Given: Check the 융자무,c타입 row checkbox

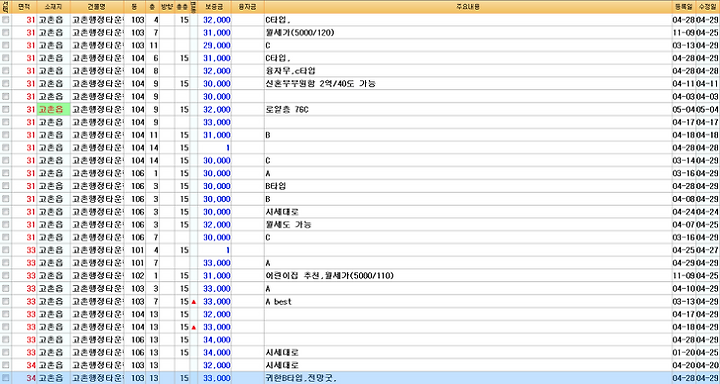Looking at the screenshot, I should (6, 71).
